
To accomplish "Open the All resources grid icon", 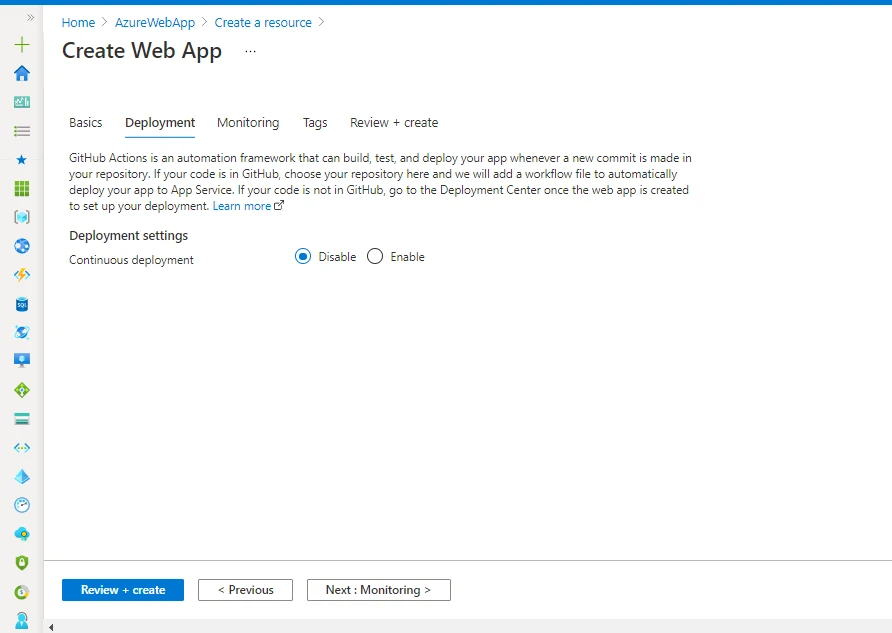I will coord(21,187).
